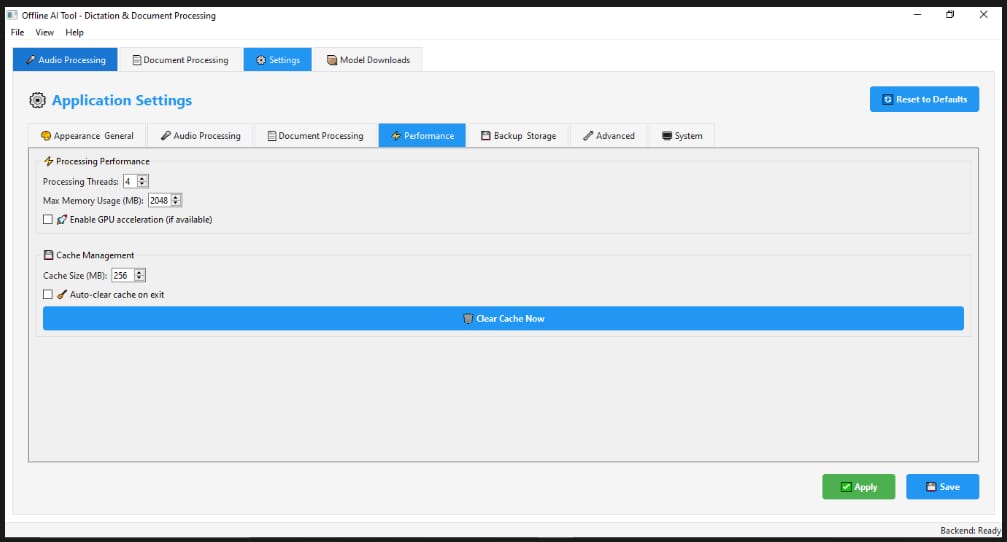1007x542 pixels.
Task: Decrease Max Memory Usage with down arrow
Action: (x=176, y=204)
